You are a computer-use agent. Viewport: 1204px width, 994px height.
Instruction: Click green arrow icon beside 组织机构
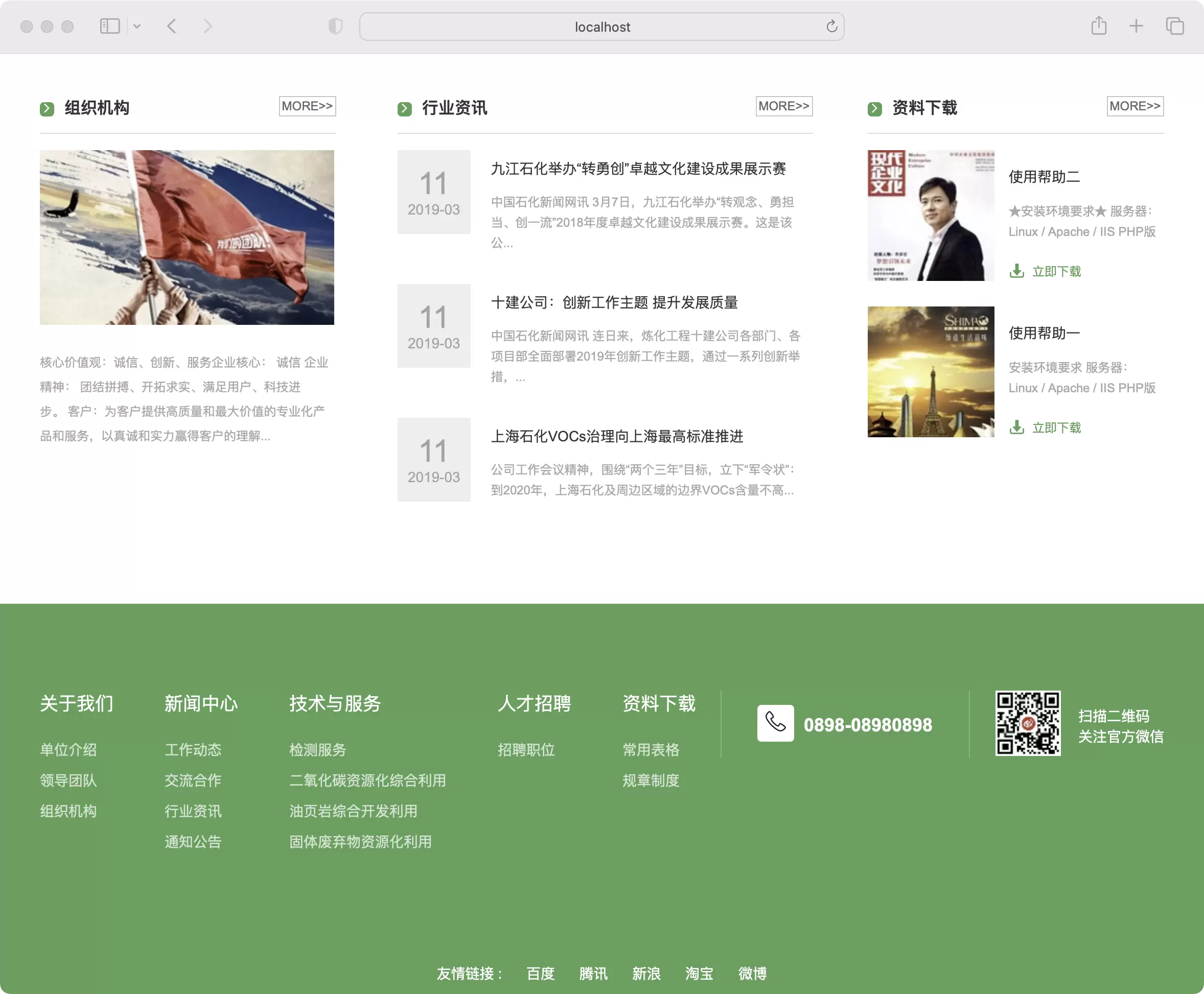click(x=47, y=109)
